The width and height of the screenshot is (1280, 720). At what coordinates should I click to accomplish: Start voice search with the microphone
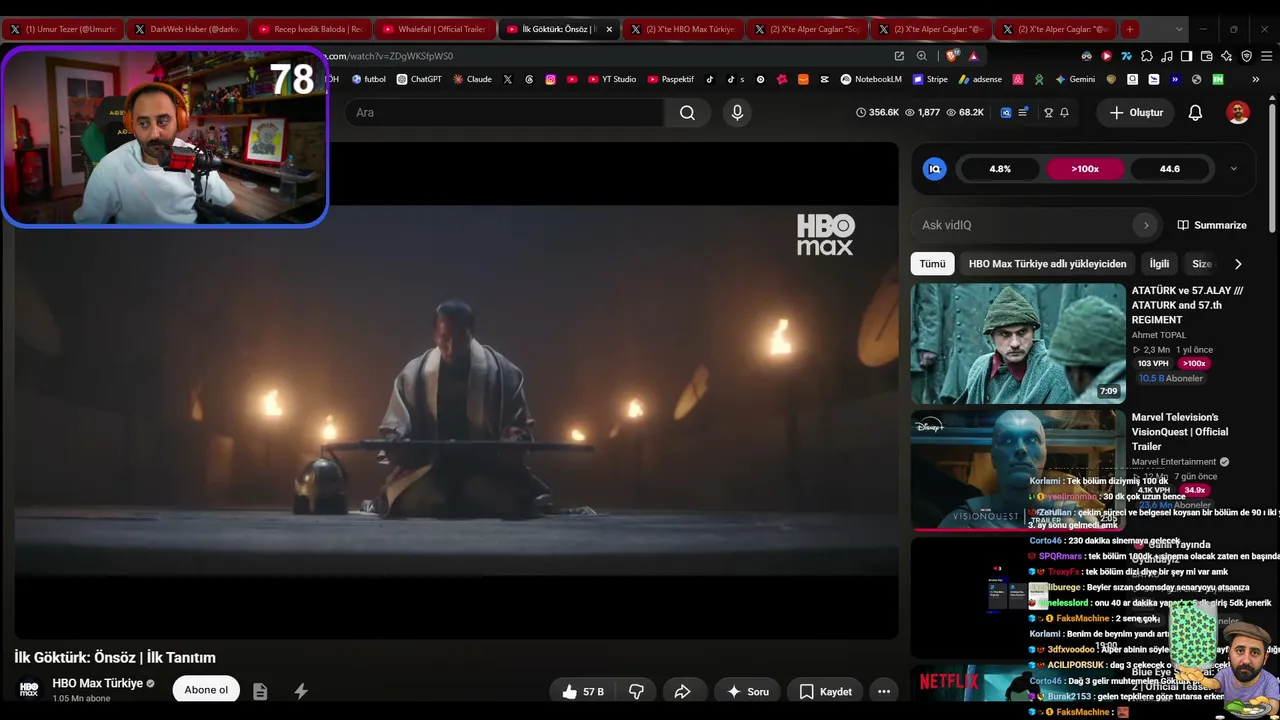pos(737,113)
